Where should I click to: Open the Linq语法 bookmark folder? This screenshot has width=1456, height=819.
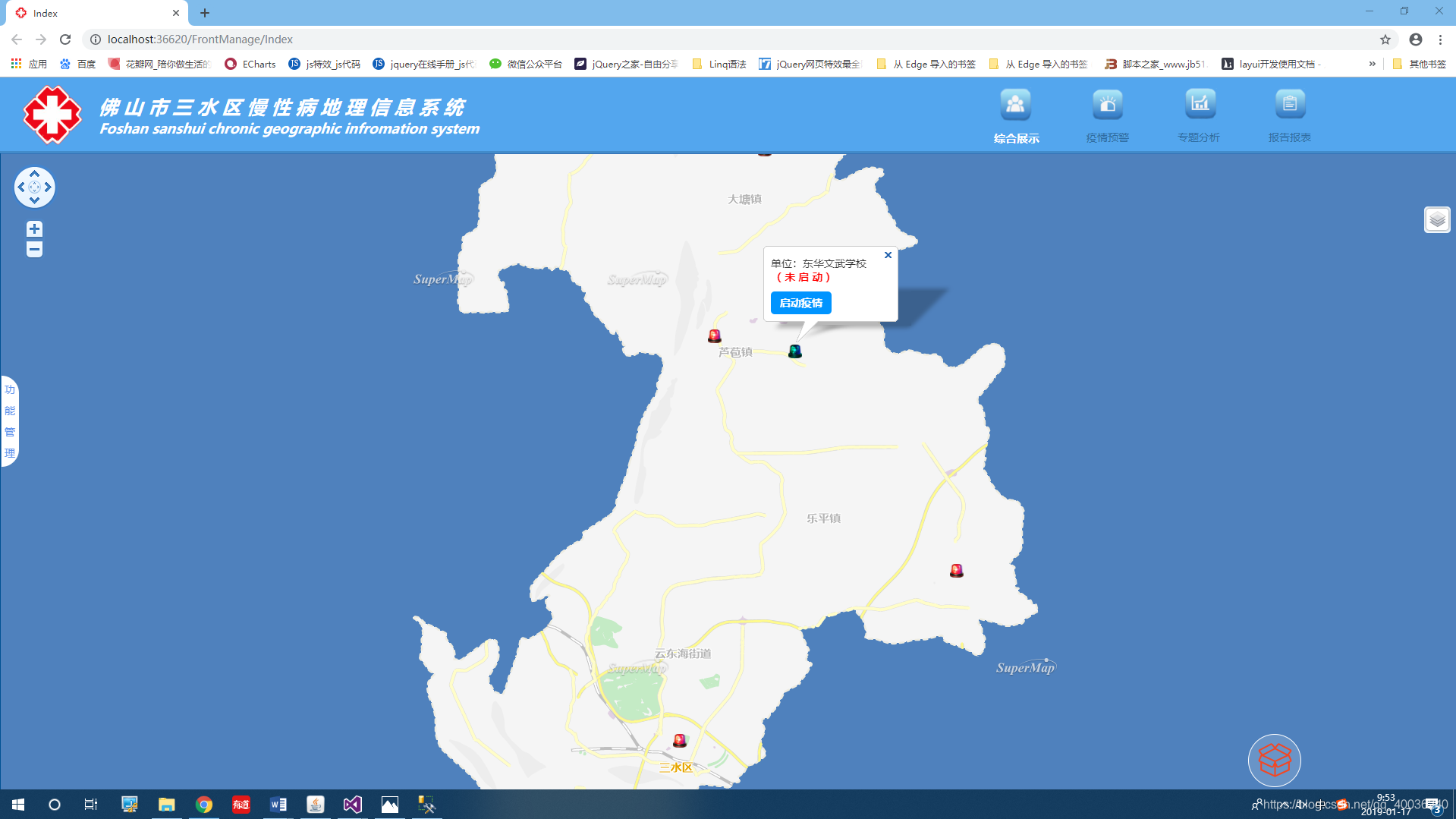point(719,64)
